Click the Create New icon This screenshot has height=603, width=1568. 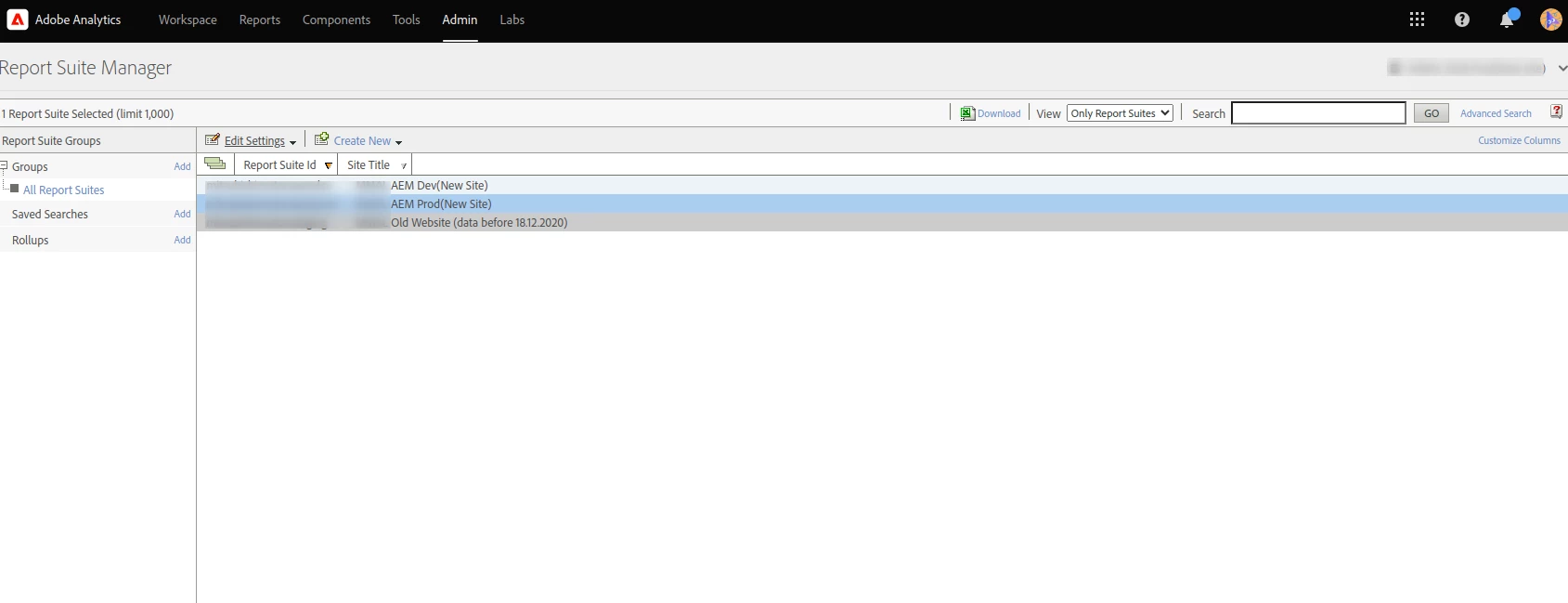click(x=321, y=139)
